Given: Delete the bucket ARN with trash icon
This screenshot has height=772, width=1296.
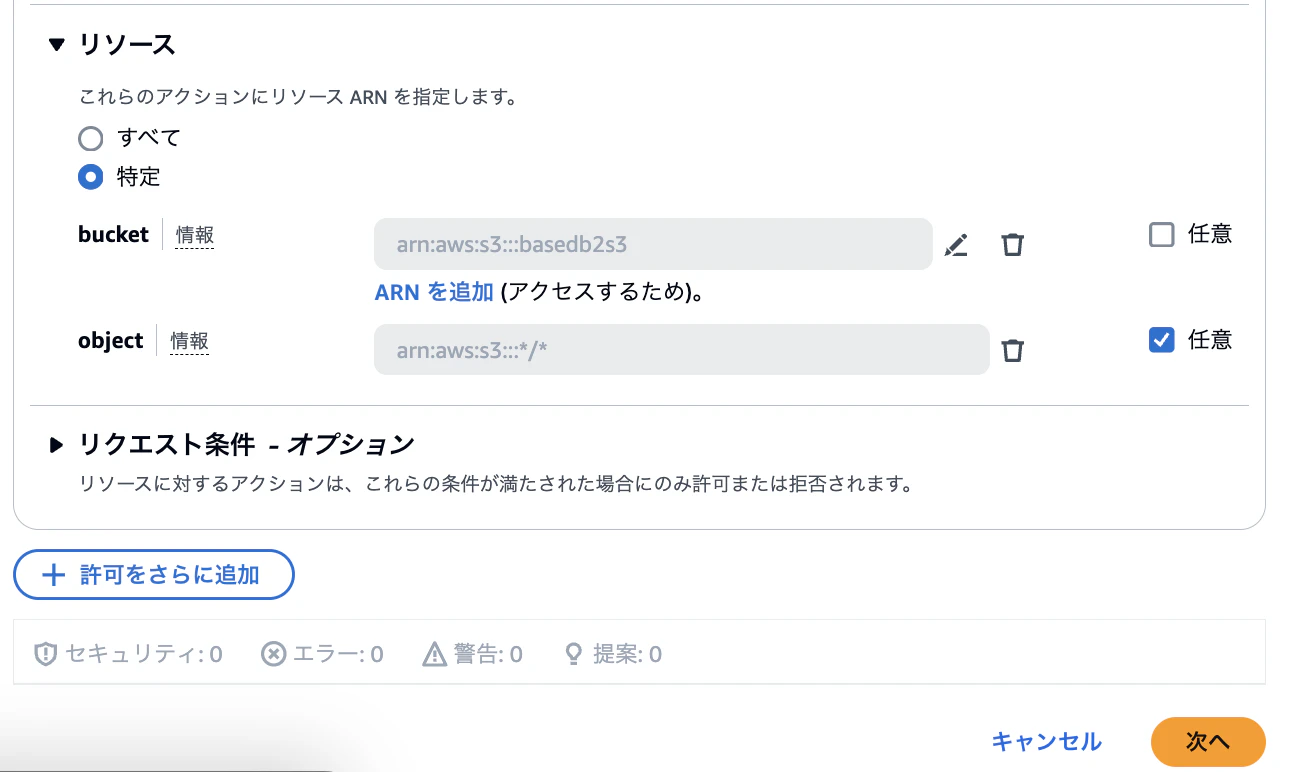Looking at the screenshot, I should (1013, 245).
